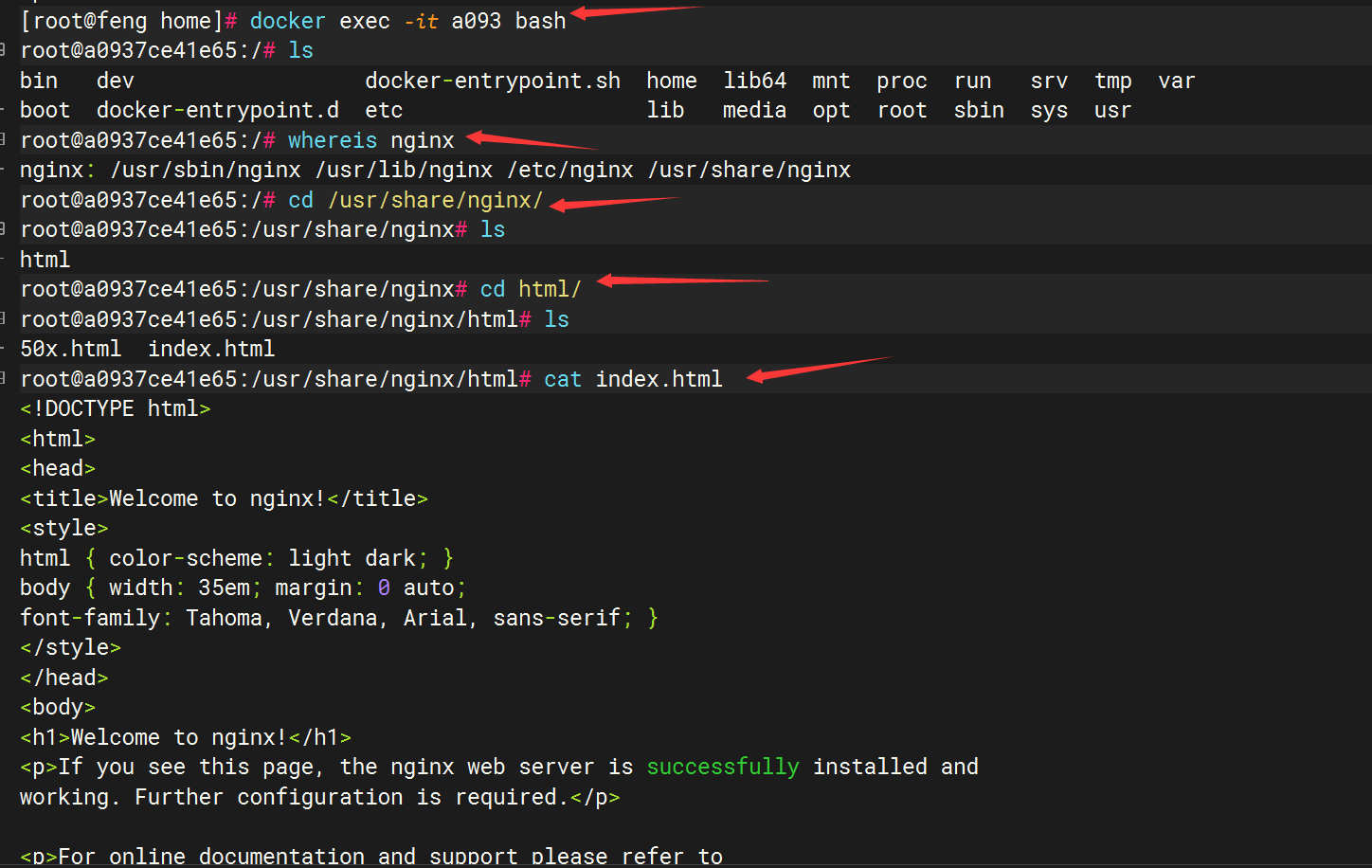Select the lone 'html' ls output line
This screenshot has width=1372, height=868.
tap(45, 259)
